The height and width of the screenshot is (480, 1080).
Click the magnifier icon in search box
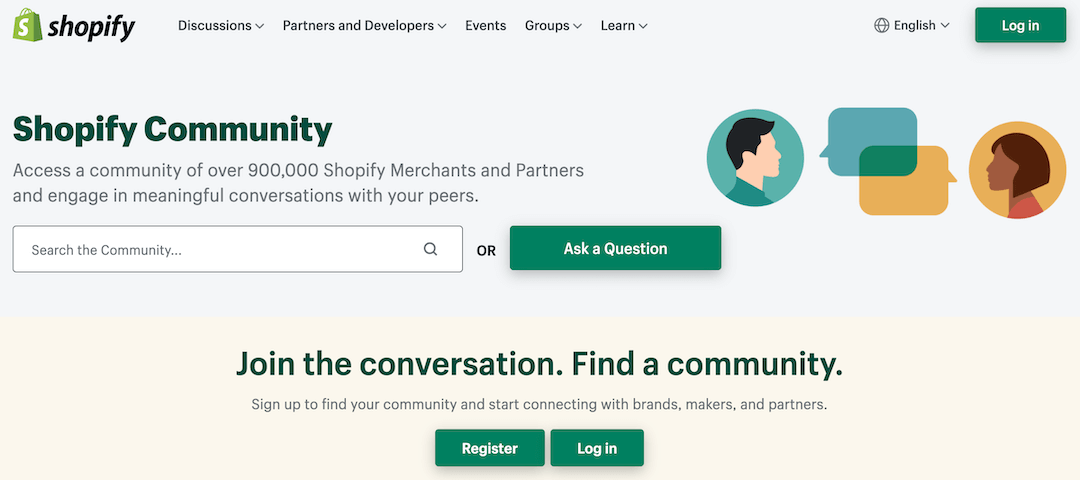[430, 249]
